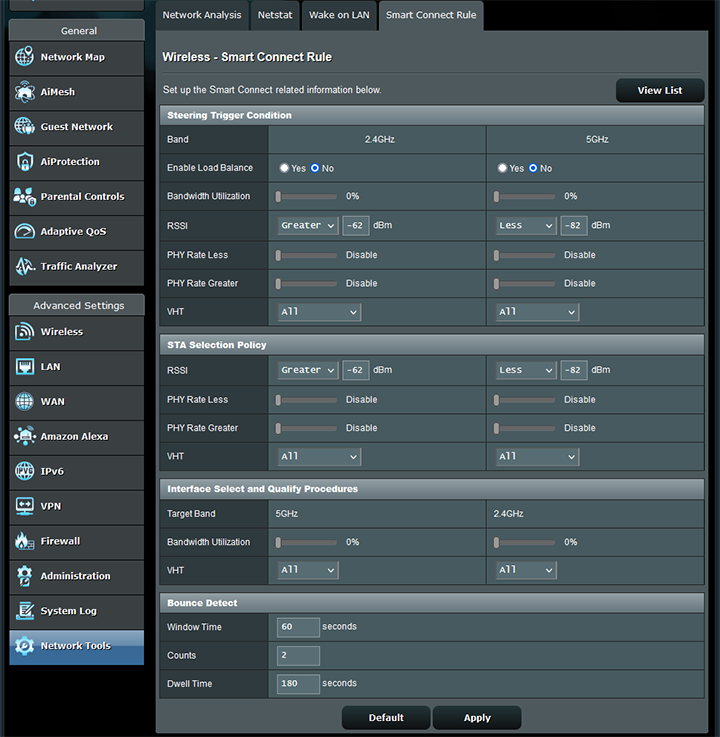Click the Traffic Analyzer icon
720x737 pixels.
[x=25, y=267]
